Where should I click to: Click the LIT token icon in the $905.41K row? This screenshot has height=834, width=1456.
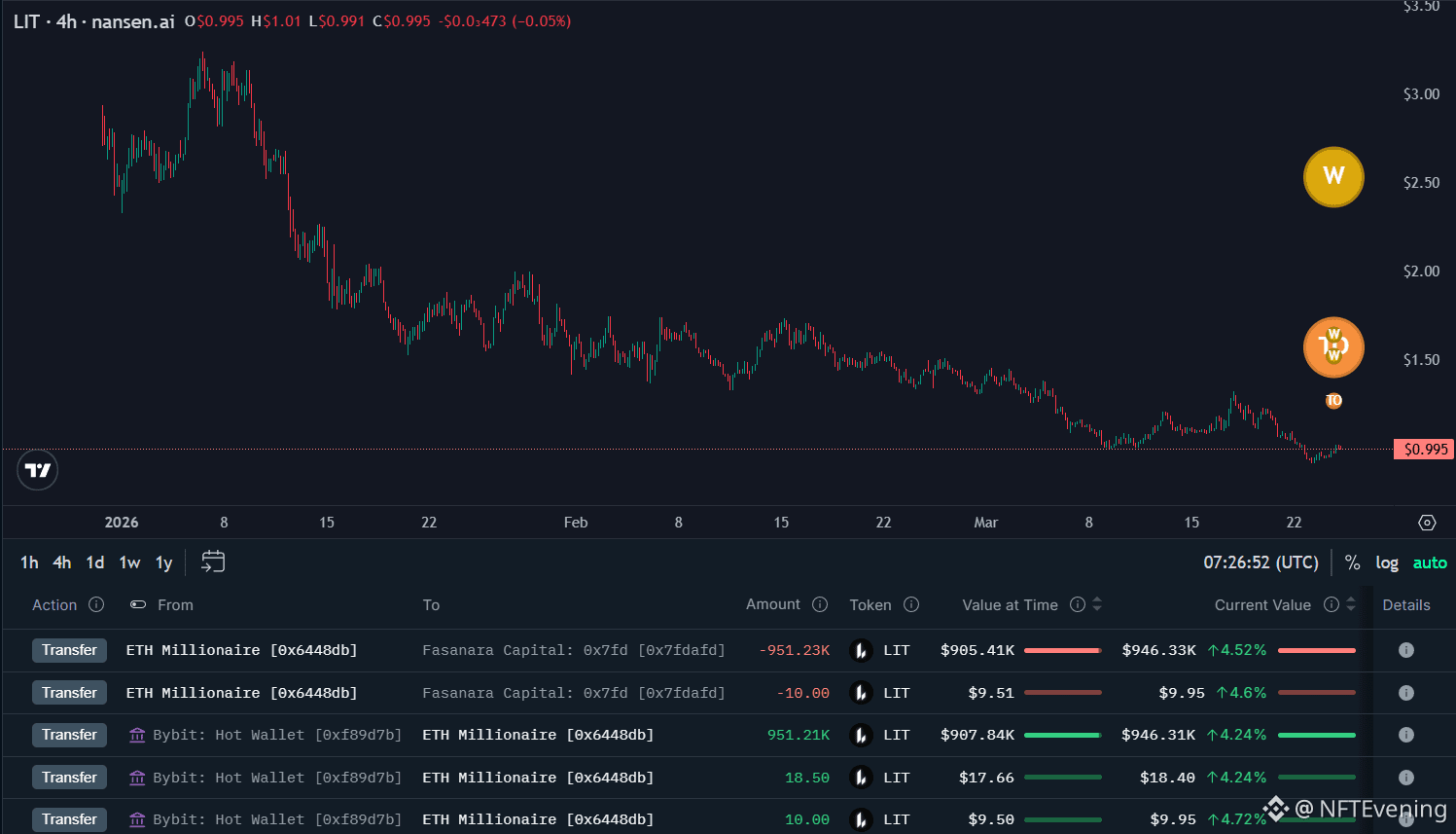(861, 650)
